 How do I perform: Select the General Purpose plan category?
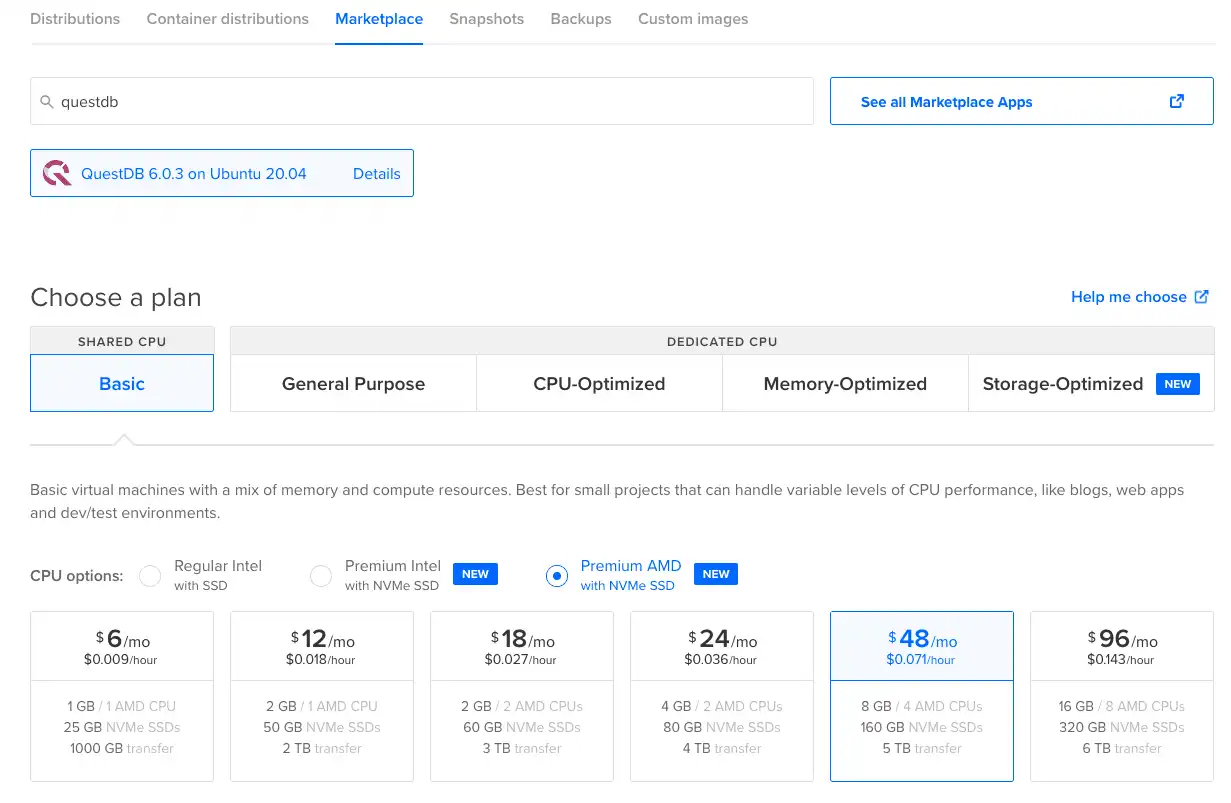tap(352, 383)
